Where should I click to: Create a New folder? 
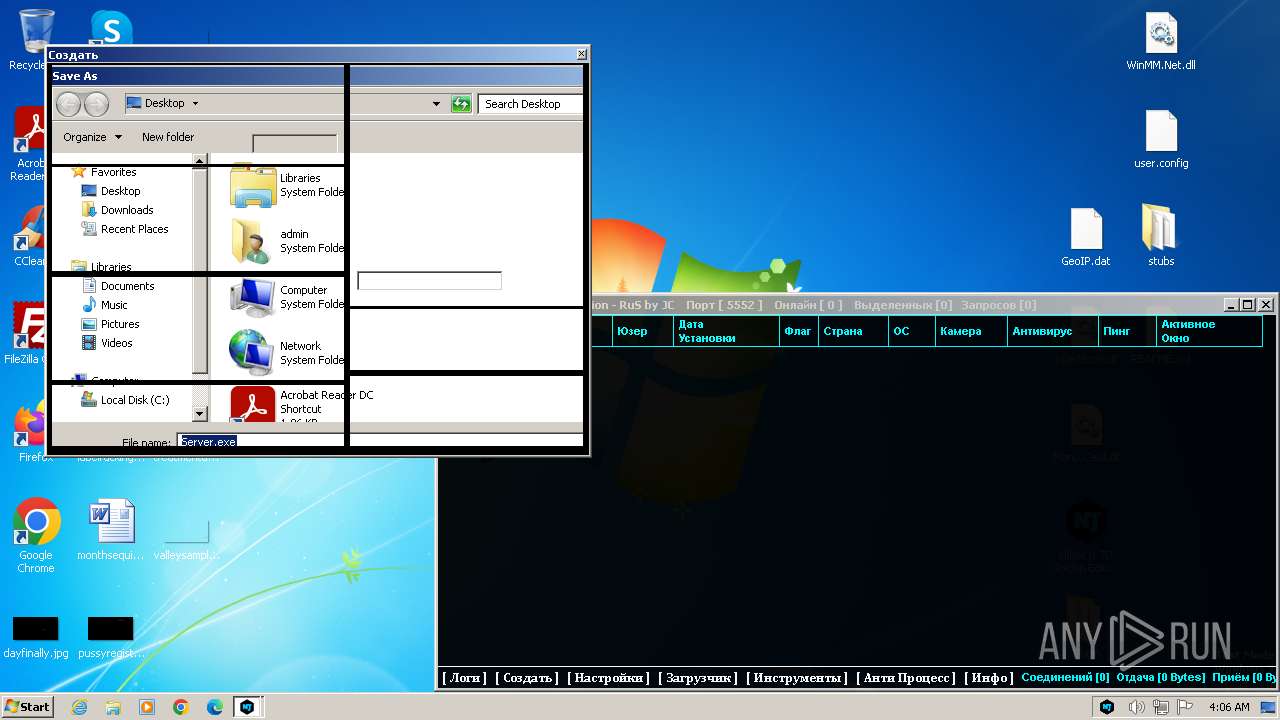(x=168, y=137)
